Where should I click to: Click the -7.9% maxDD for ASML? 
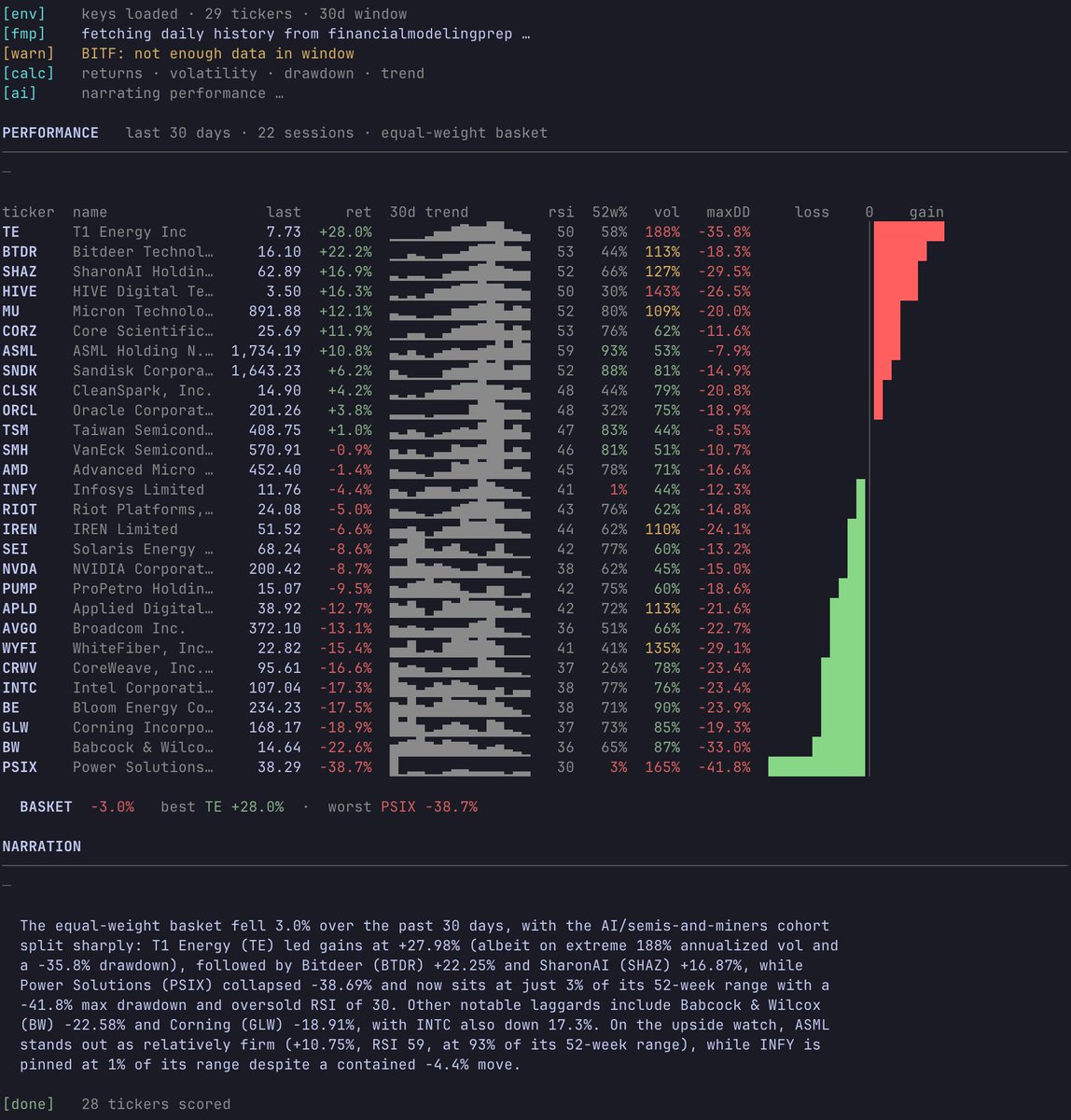pyautogui.click(x=729, y=351)
